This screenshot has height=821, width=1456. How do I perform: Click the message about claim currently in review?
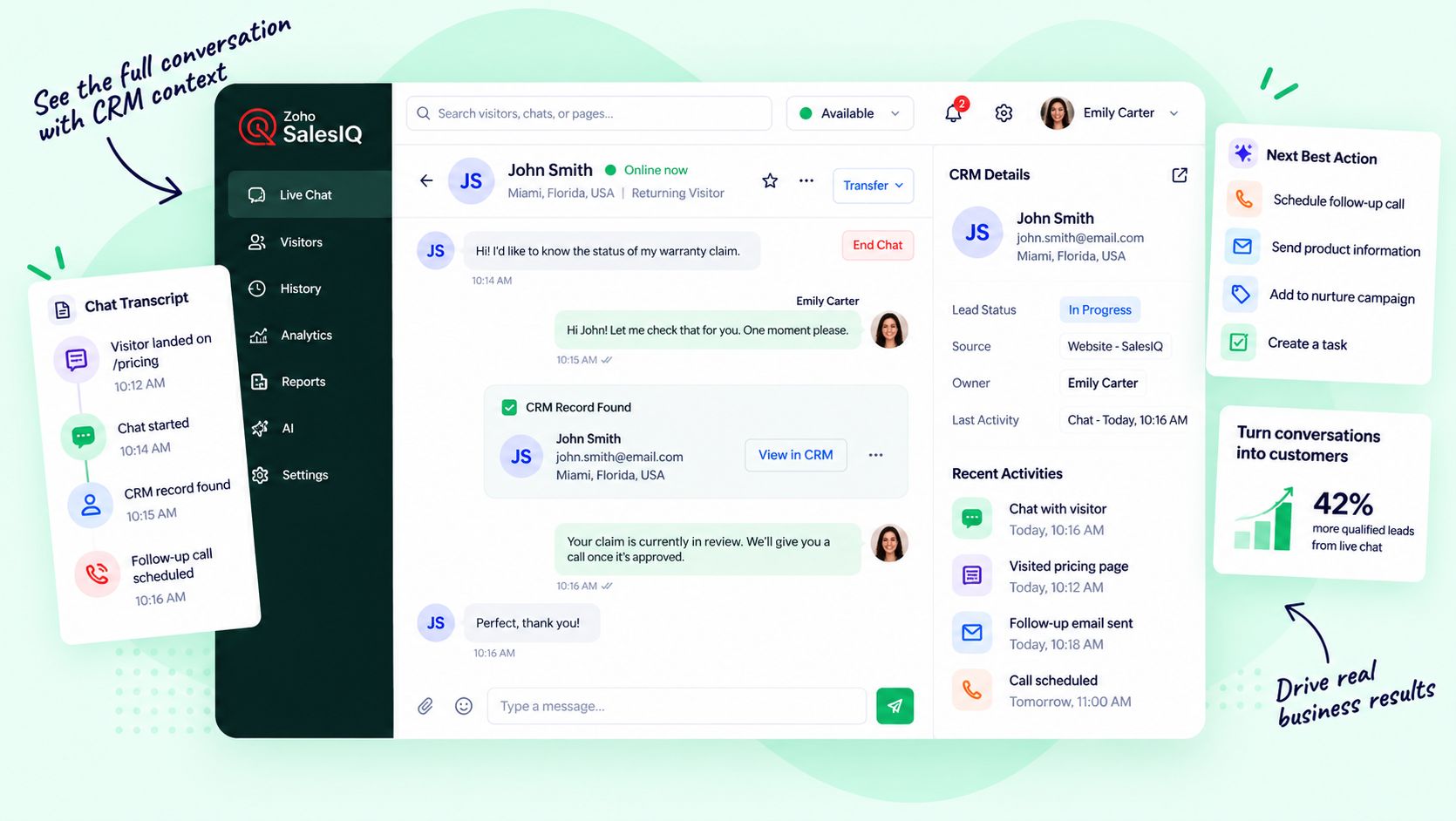click(707, 549)
